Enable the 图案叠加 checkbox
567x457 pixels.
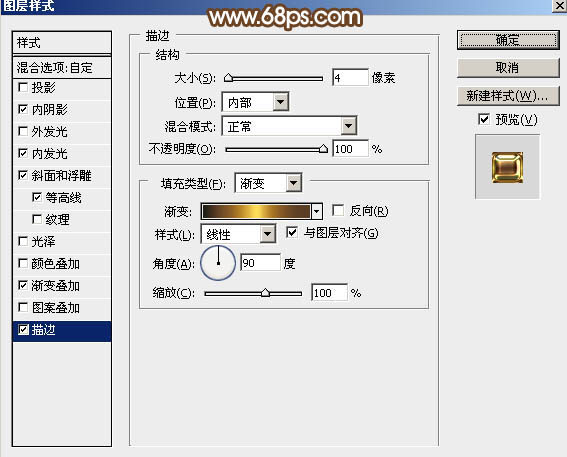[23, 307]
